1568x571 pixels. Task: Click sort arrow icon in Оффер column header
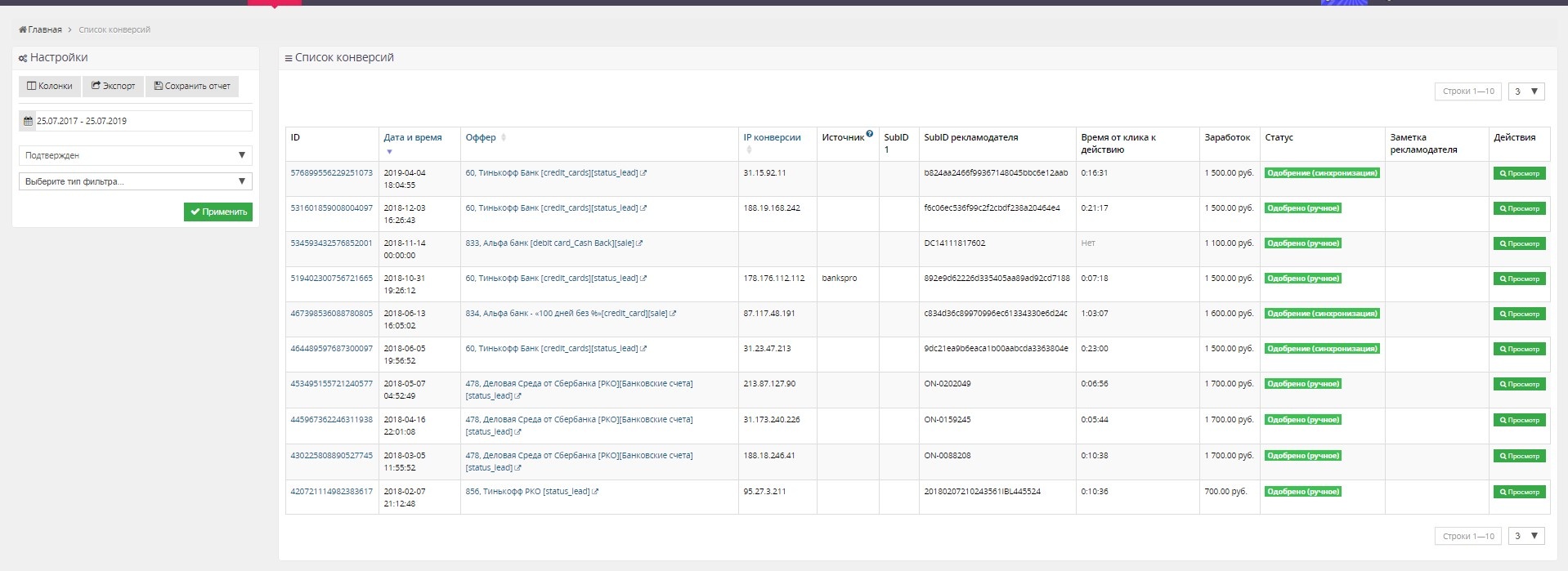click(504, 137)
